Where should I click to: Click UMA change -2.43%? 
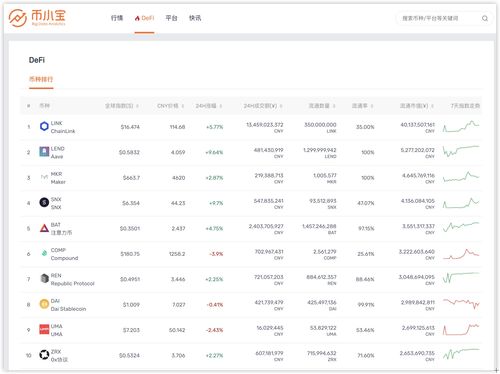[214, 330]
